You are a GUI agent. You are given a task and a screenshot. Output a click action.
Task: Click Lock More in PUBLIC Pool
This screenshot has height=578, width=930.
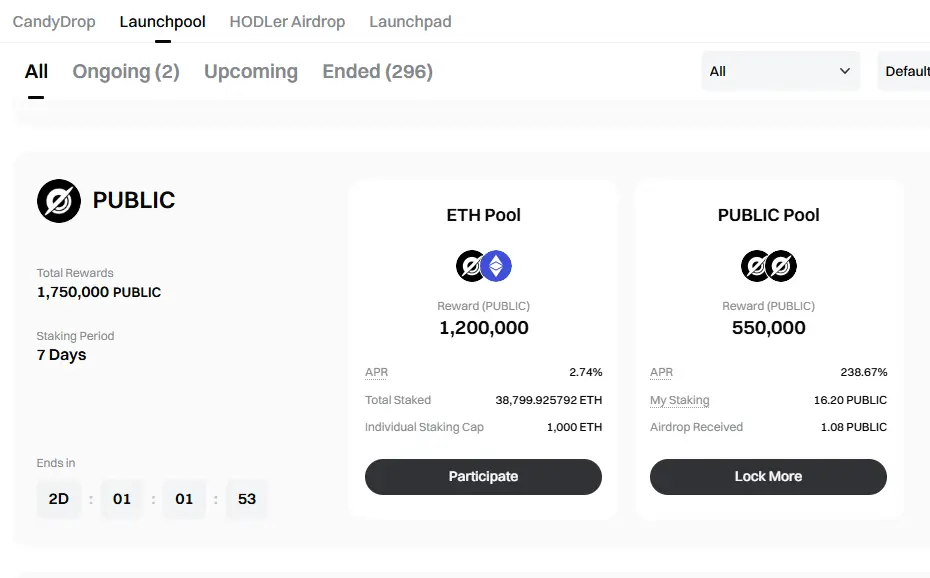769,477
